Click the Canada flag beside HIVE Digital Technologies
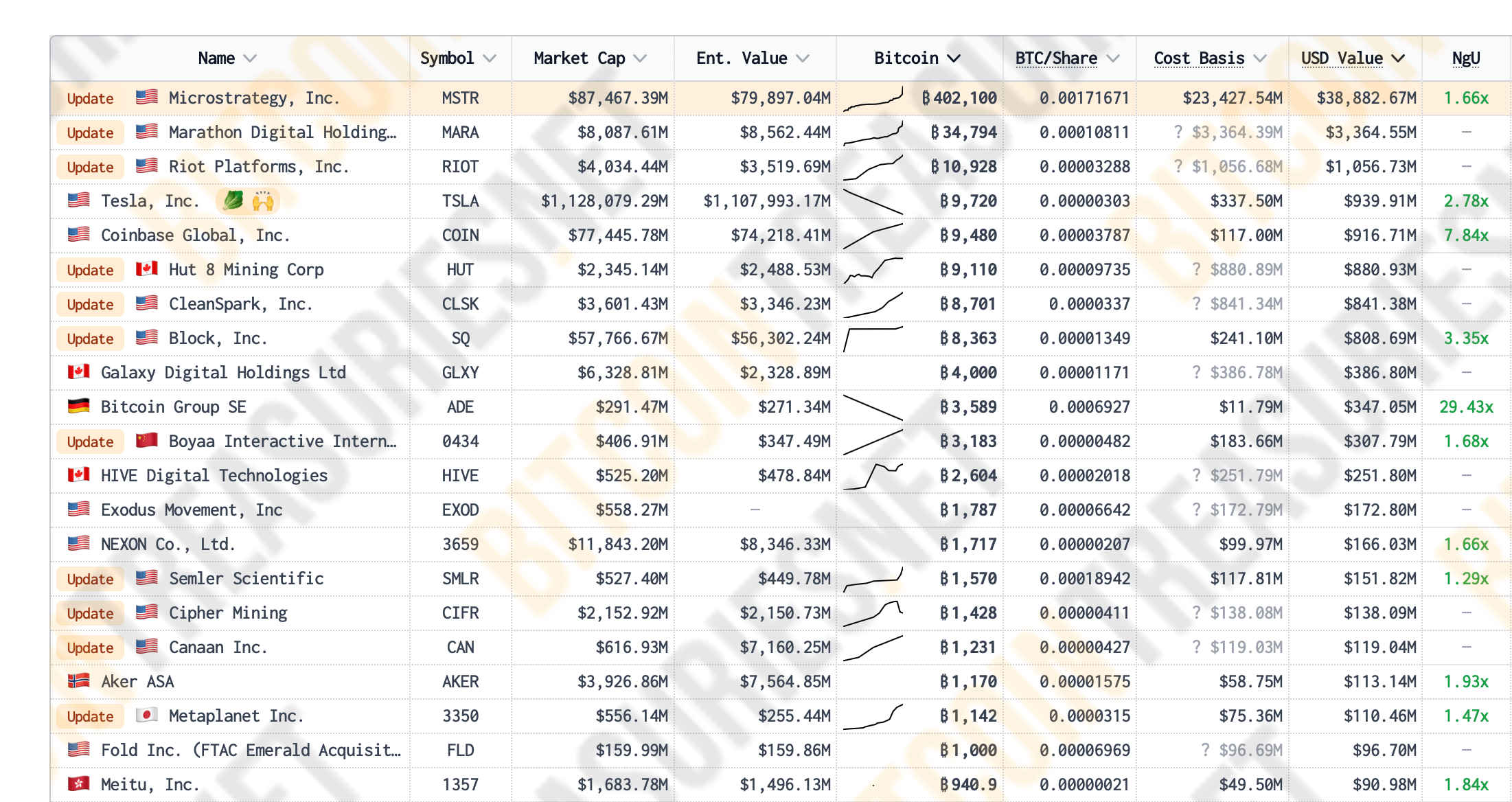This screenshot has width=1512, height=802. tap(78, 474)
